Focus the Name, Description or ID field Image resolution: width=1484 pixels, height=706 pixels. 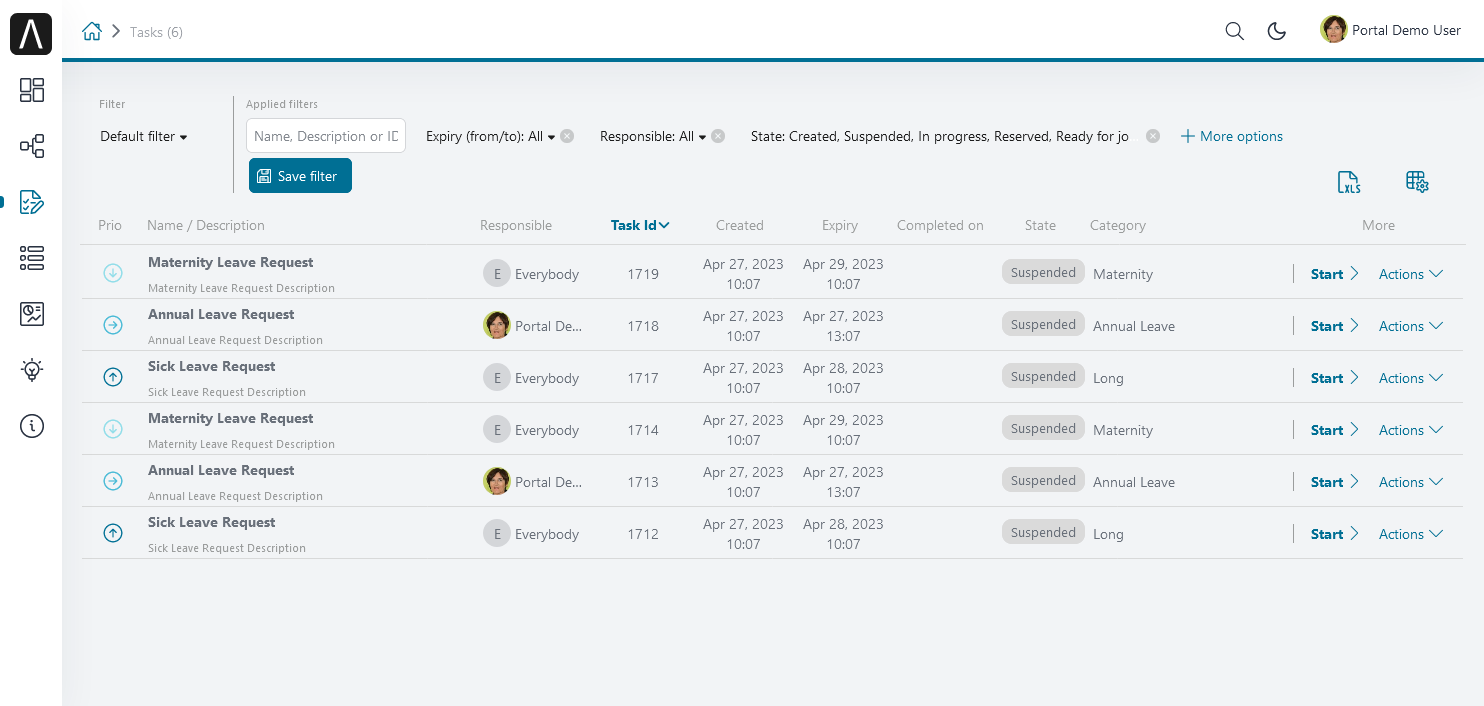[x=326, y=136]
